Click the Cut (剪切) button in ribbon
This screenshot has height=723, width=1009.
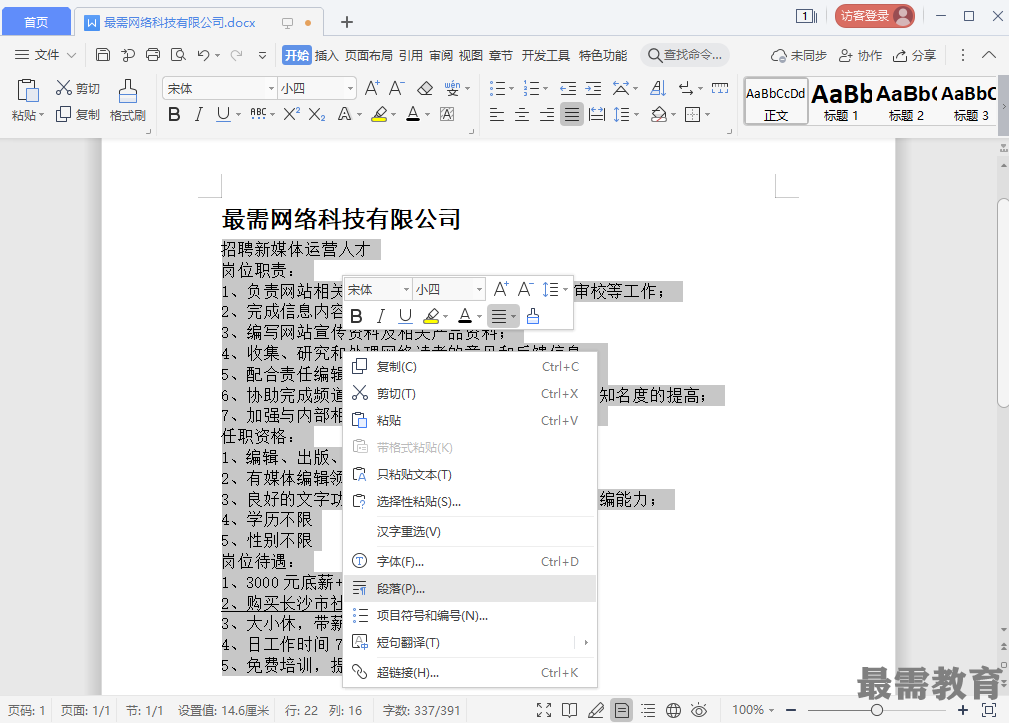point(77,88)
